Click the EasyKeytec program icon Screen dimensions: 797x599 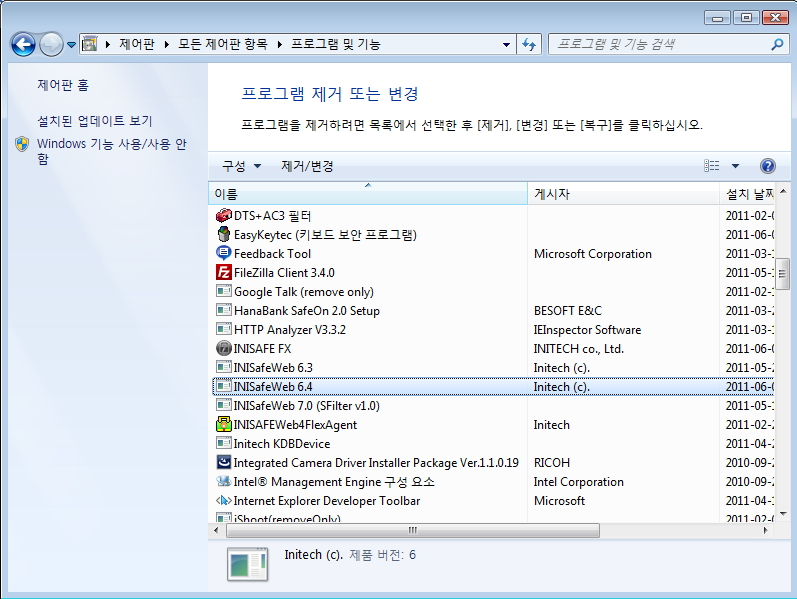223,234
